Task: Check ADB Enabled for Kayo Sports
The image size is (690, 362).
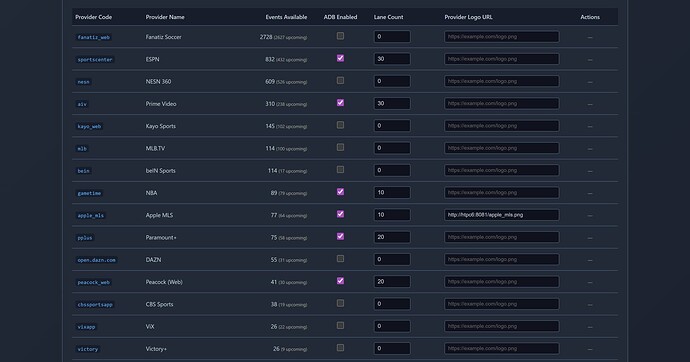Action: coord(340,125)
